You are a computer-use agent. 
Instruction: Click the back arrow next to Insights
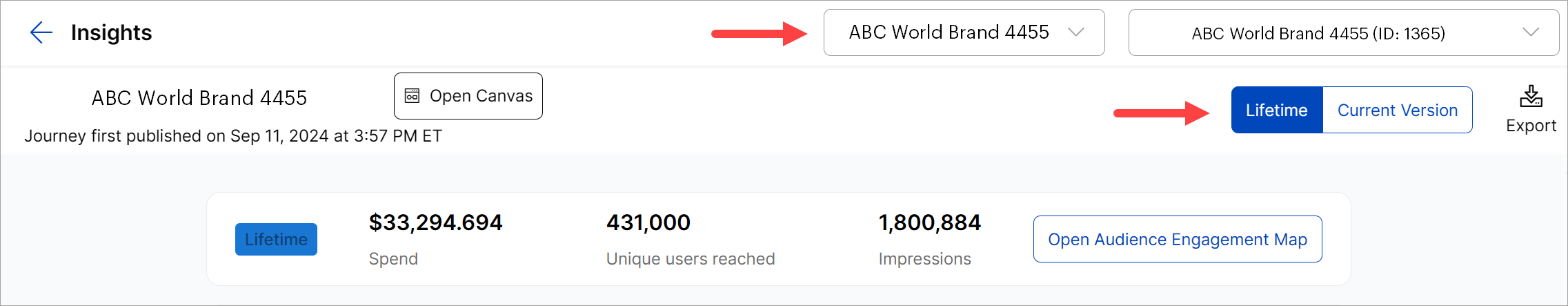click(41, 32)
